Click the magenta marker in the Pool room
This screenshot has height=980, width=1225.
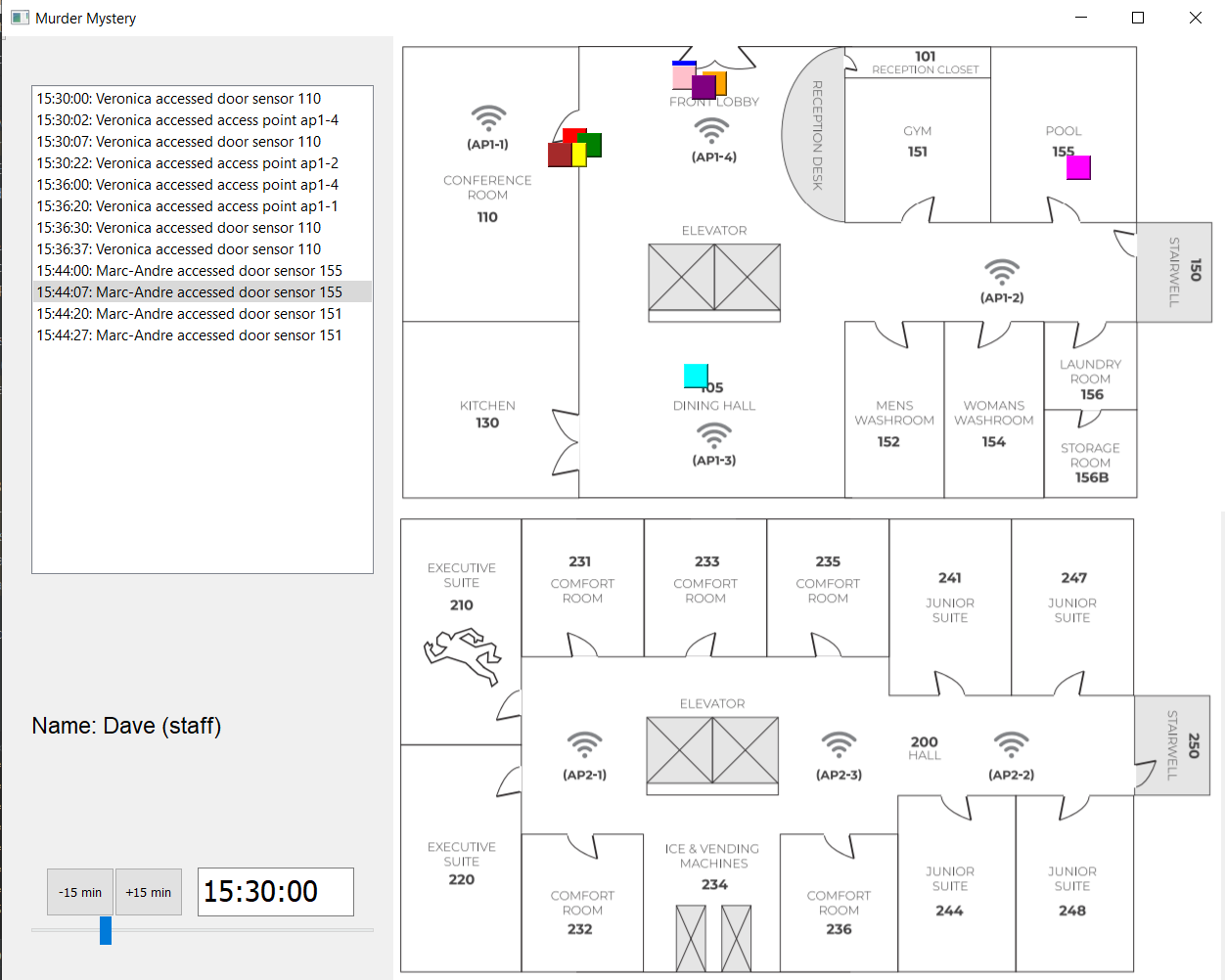[x=1078, y=168]
